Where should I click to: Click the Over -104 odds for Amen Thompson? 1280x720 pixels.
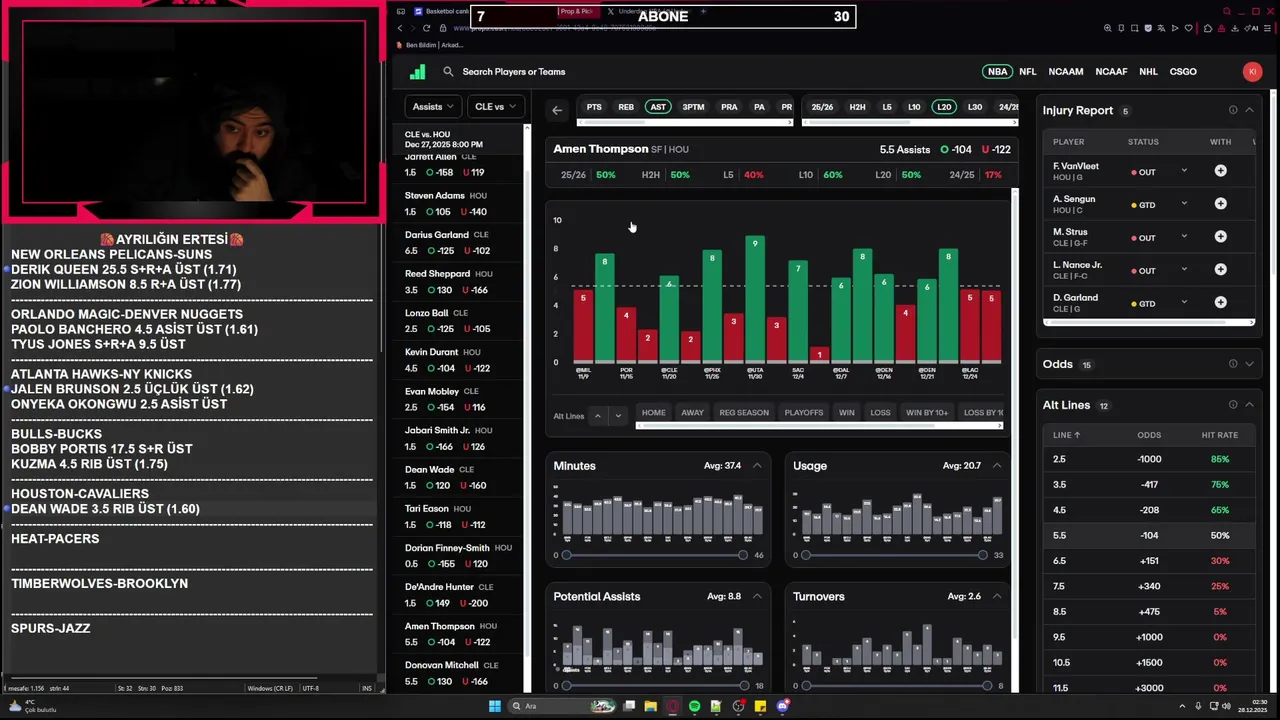[956, 150]
